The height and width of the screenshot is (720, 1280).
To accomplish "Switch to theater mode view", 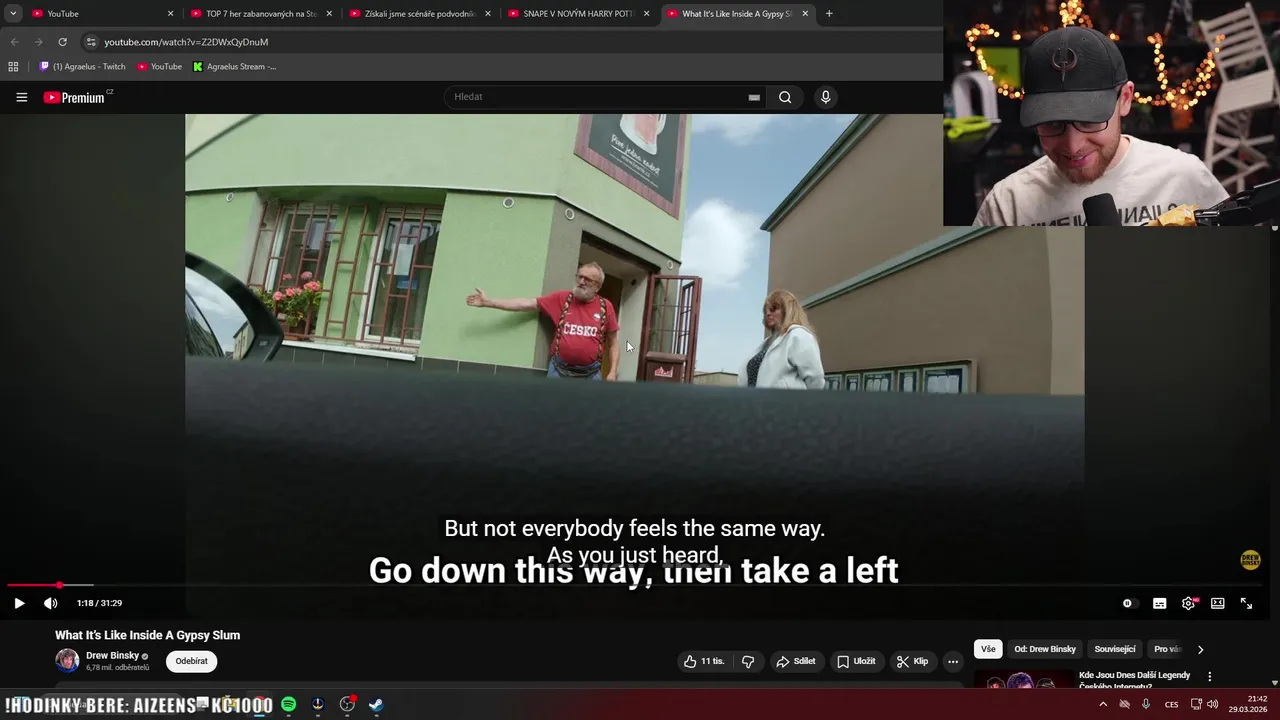I will click(1217, 603).
